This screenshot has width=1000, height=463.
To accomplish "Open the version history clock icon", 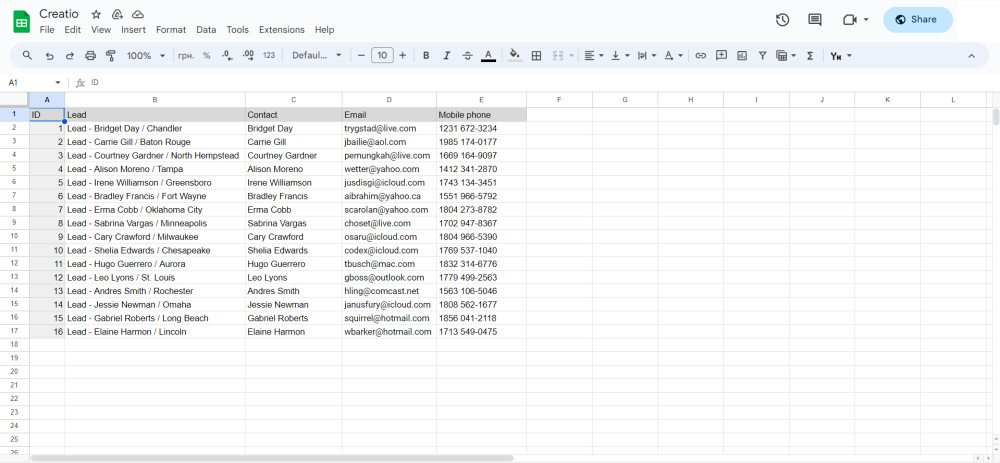I will pyautogui.click(x=783, y=20).
